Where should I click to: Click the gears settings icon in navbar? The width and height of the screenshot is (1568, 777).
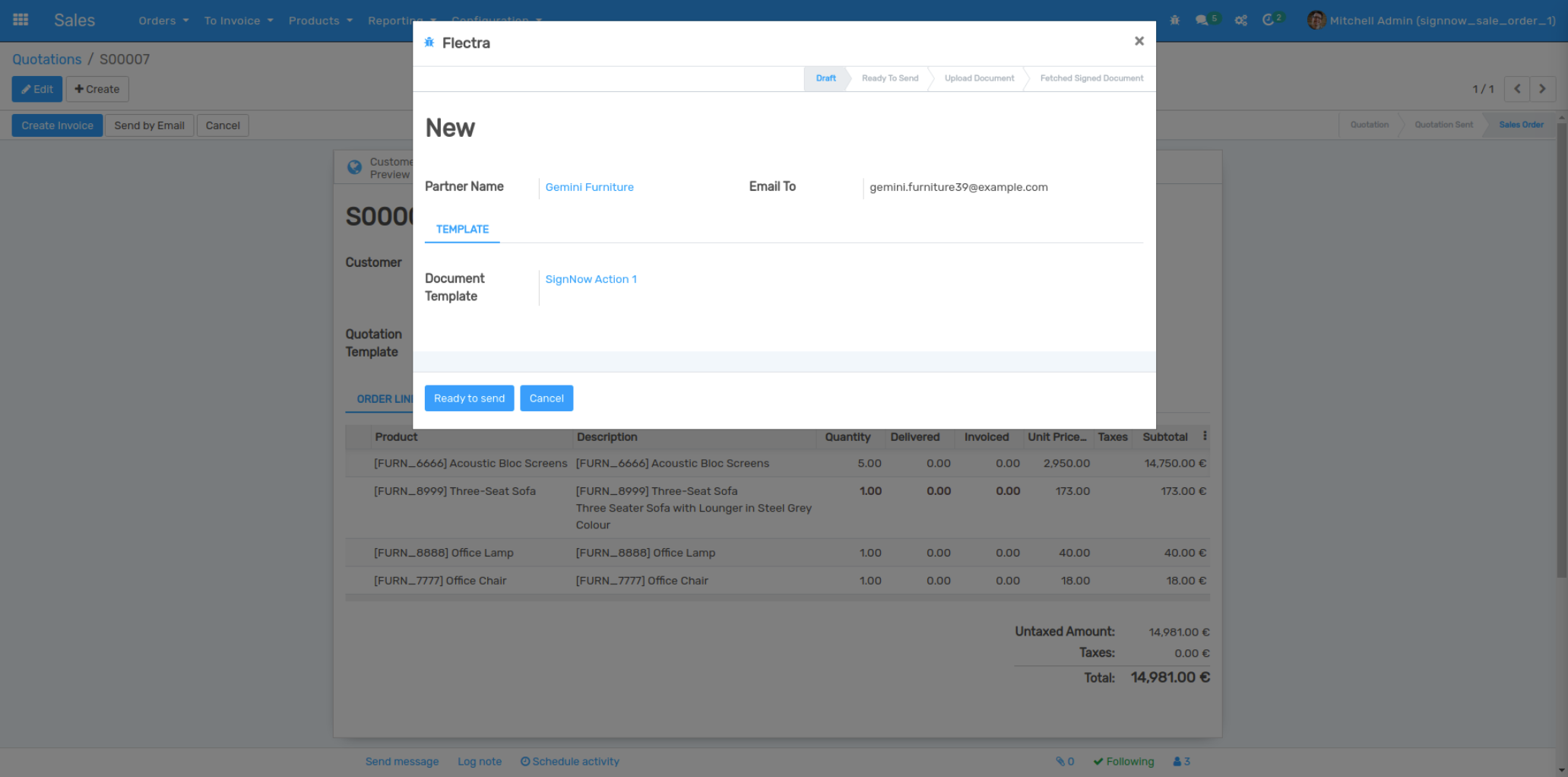pyautogui.click(x=1240, y=21)
